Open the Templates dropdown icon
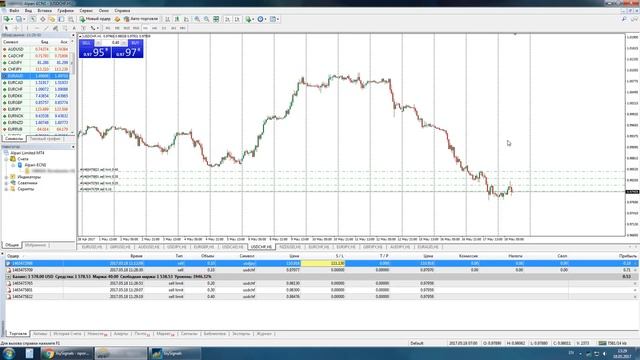 (x=274, y=19)
